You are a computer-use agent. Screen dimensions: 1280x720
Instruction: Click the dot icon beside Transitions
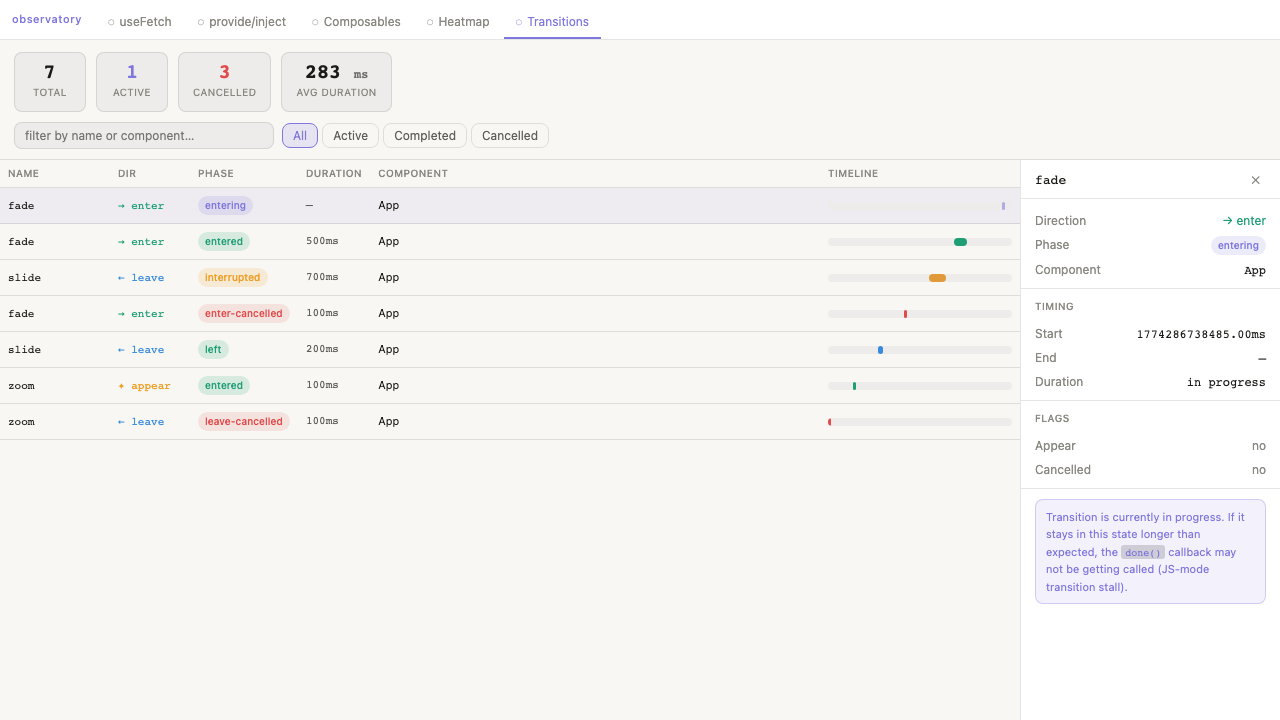coord(517,21)
